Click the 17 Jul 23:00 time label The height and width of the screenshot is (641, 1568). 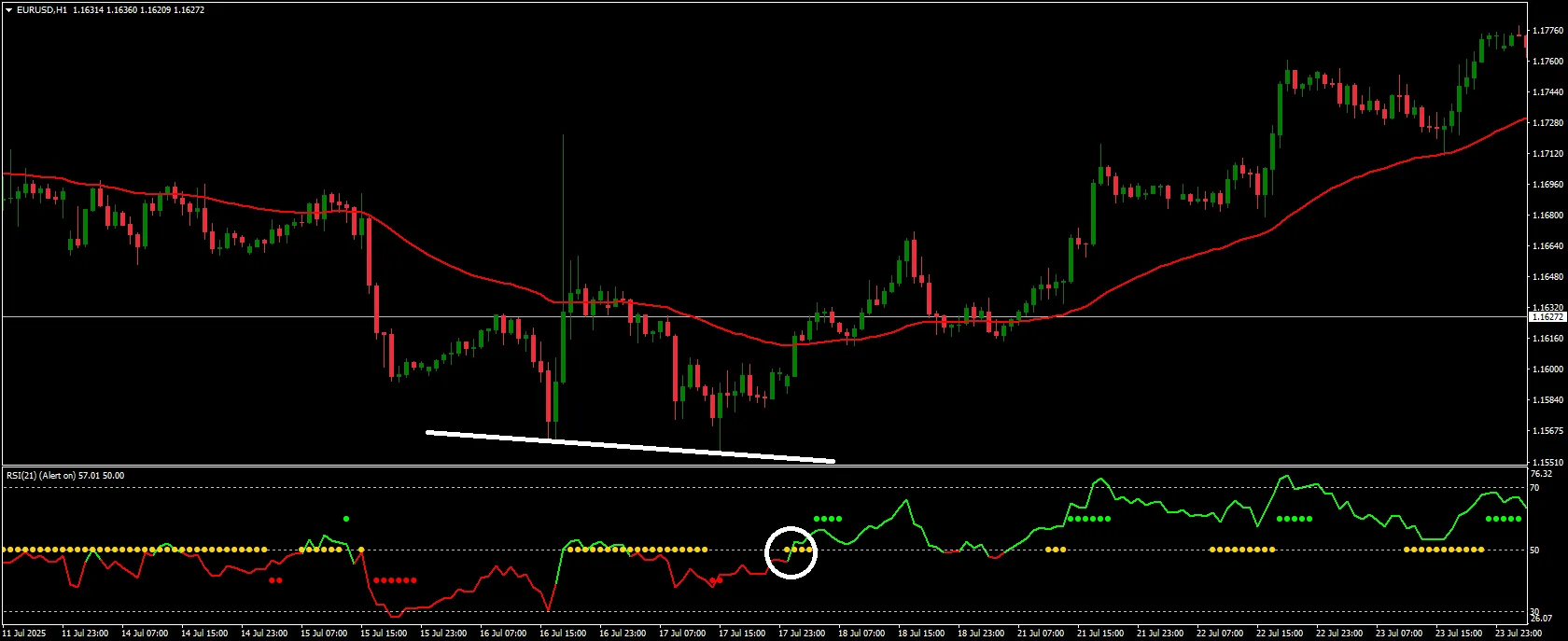point(802,634)
